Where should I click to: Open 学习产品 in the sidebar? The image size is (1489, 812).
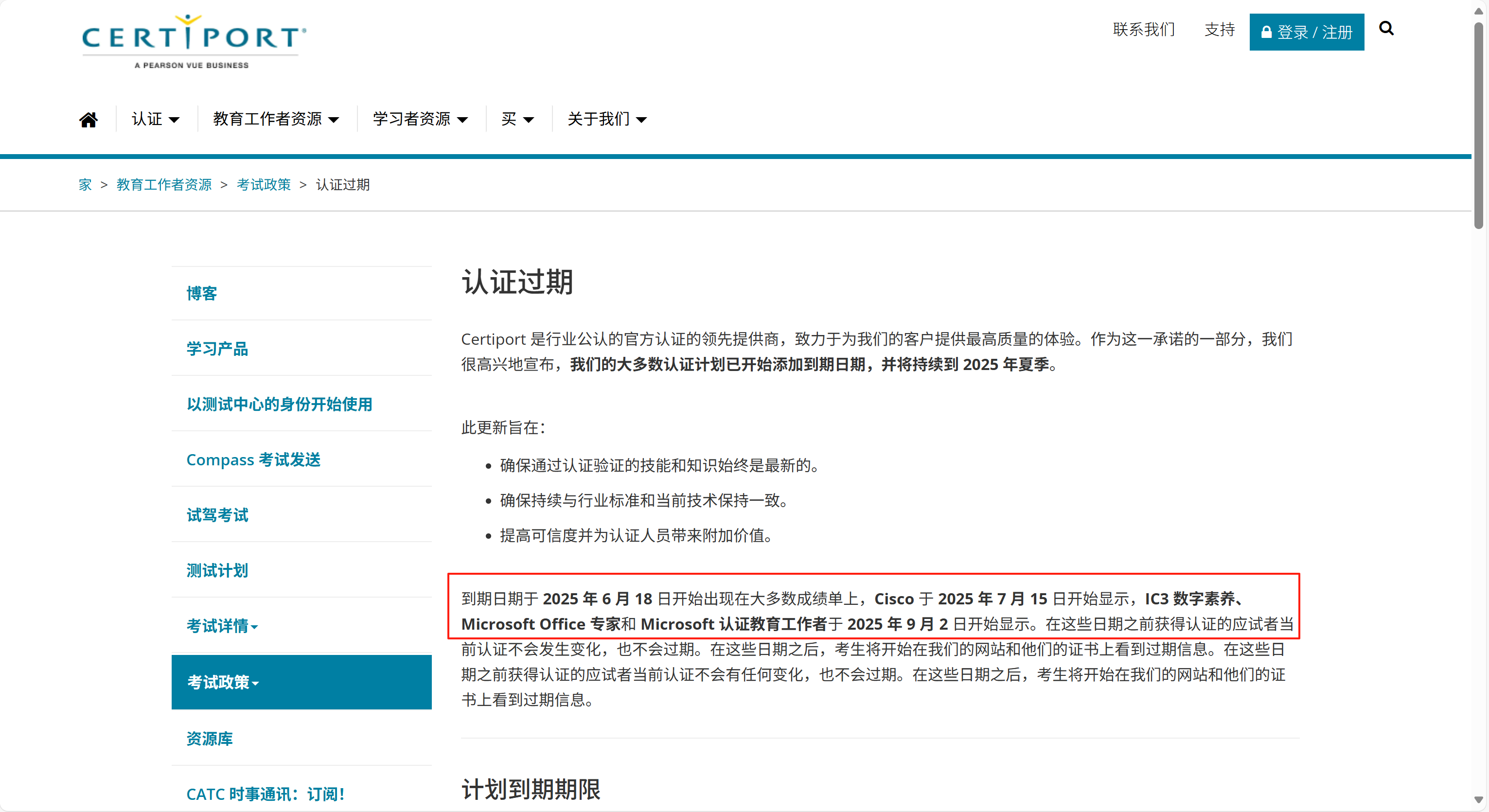pos(217,349)
